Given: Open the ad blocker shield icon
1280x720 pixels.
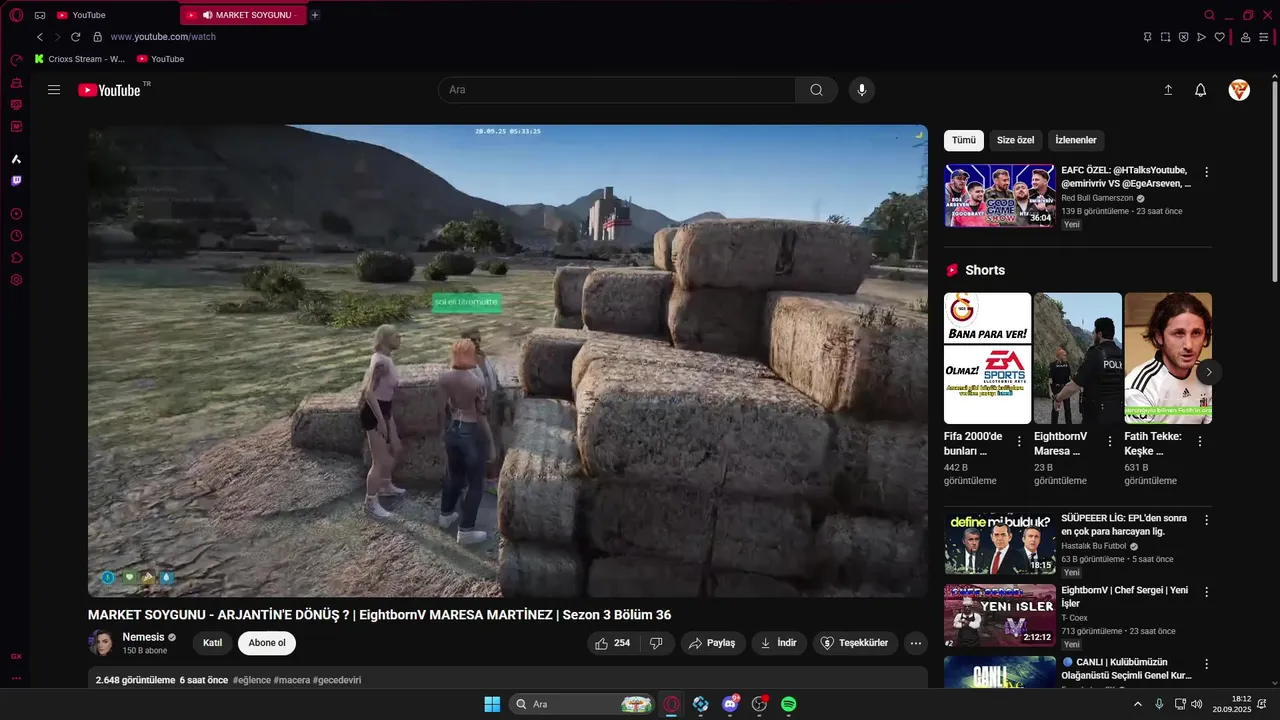Looking at the screenshot, I should click(1183, 37).
